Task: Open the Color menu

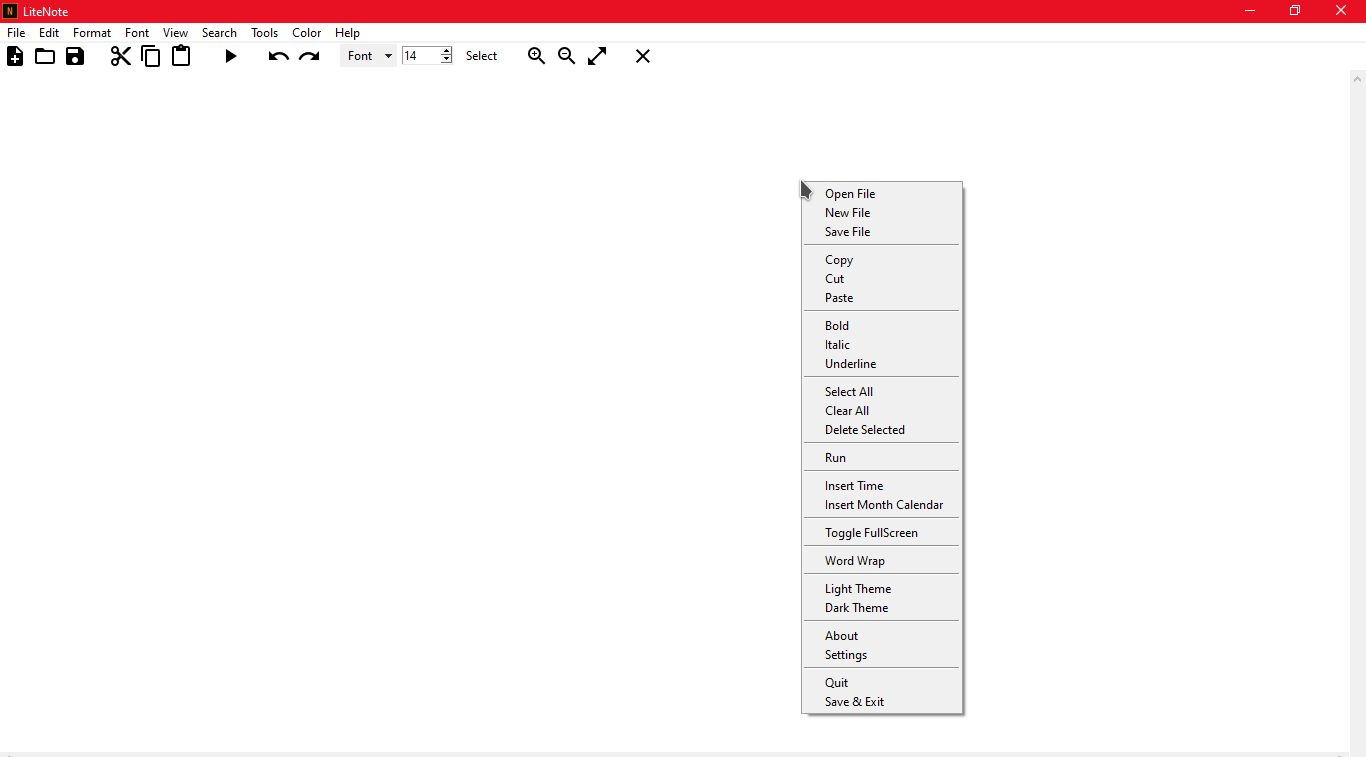Action: click(x=306, y=33)
